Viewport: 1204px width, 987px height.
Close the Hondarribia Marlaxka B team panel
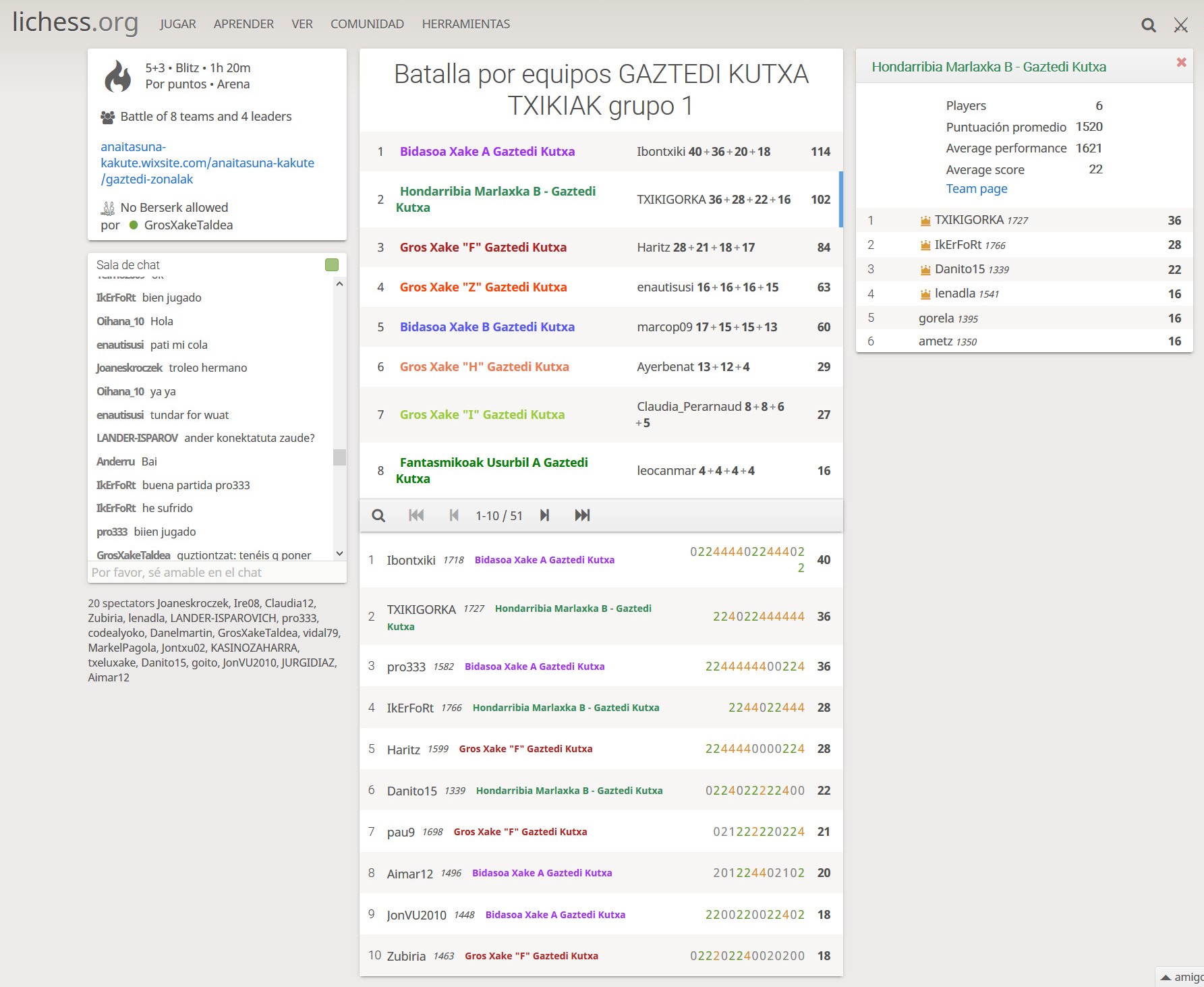click(x=1181, y=63)
